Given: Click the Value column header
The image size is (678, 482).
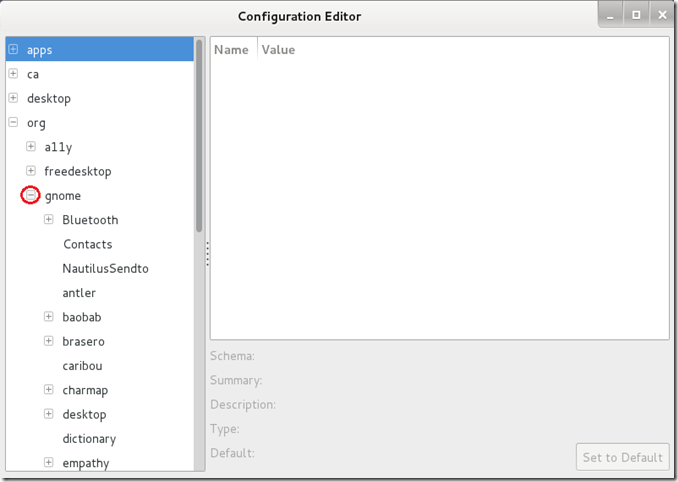Looking at the screenshot, I should (278, 50).
